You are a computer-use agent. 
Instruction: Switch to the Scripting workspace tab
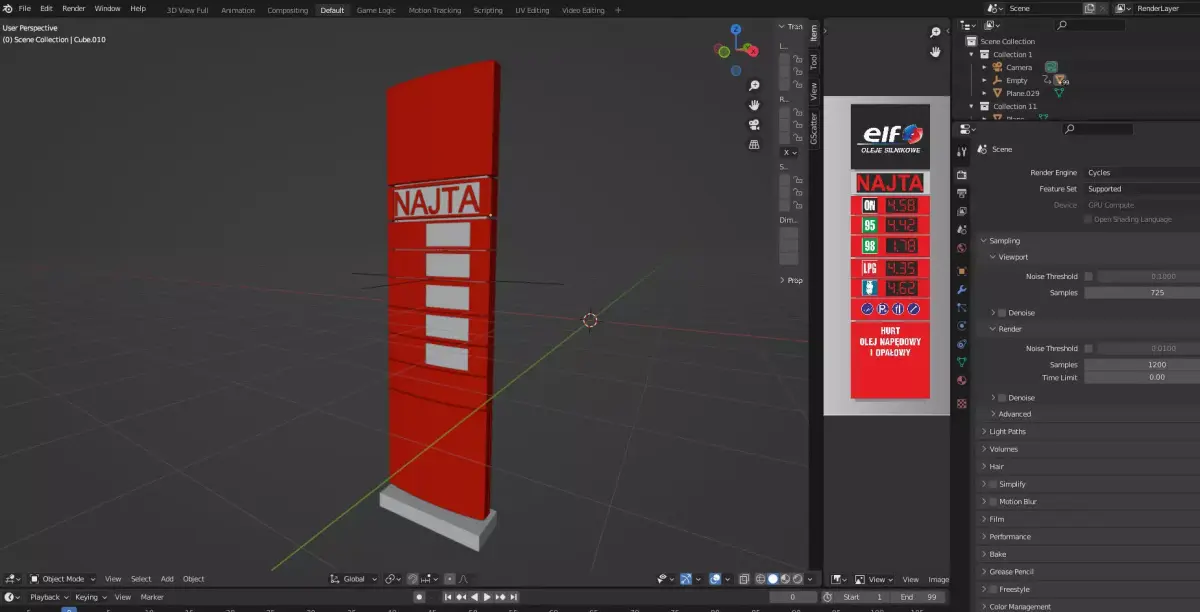(488, 10)
